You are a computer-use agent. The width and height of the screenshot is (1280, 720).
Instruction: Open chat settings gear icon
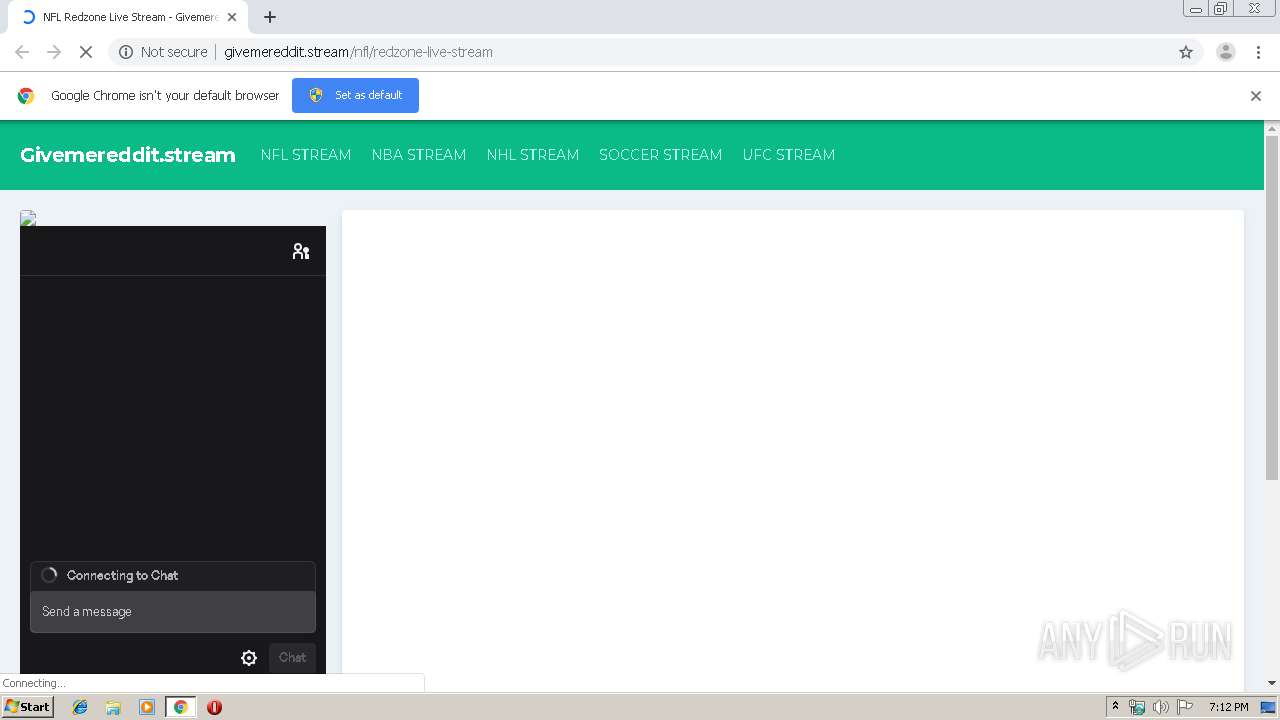coord(249,658)
